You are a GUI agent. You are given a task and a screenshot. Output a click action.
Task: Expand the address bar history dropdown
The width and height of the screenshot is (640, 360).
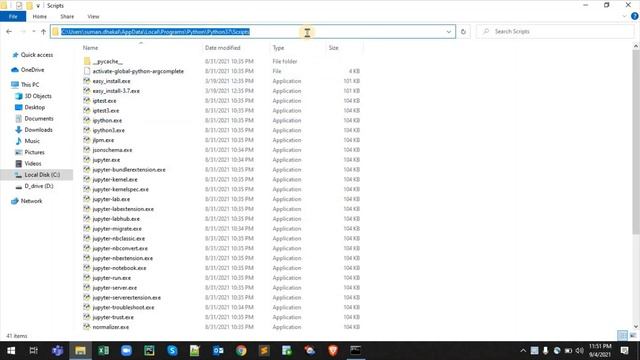pos(449,31)
